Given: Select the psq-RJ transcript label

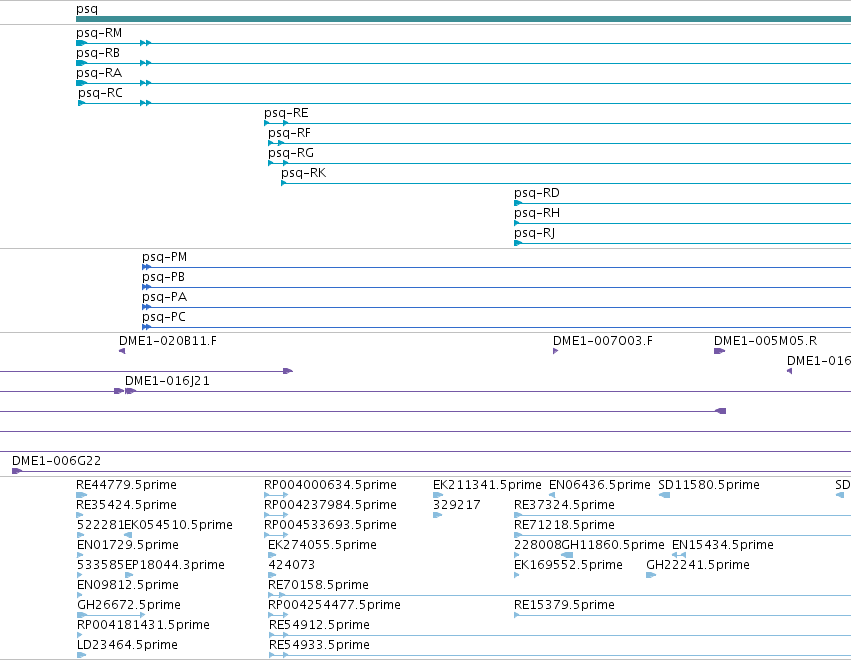Looking at the screenshot, I should [x=534, y=233].
